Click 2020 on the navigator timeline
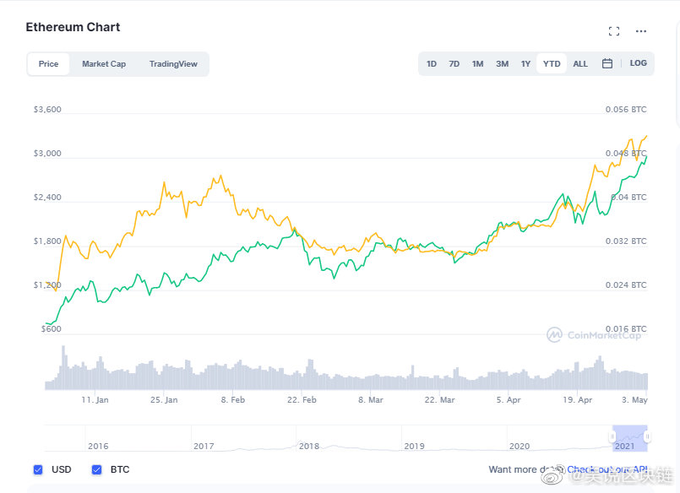Screen dimensions: 680x493 coord(519,446)
